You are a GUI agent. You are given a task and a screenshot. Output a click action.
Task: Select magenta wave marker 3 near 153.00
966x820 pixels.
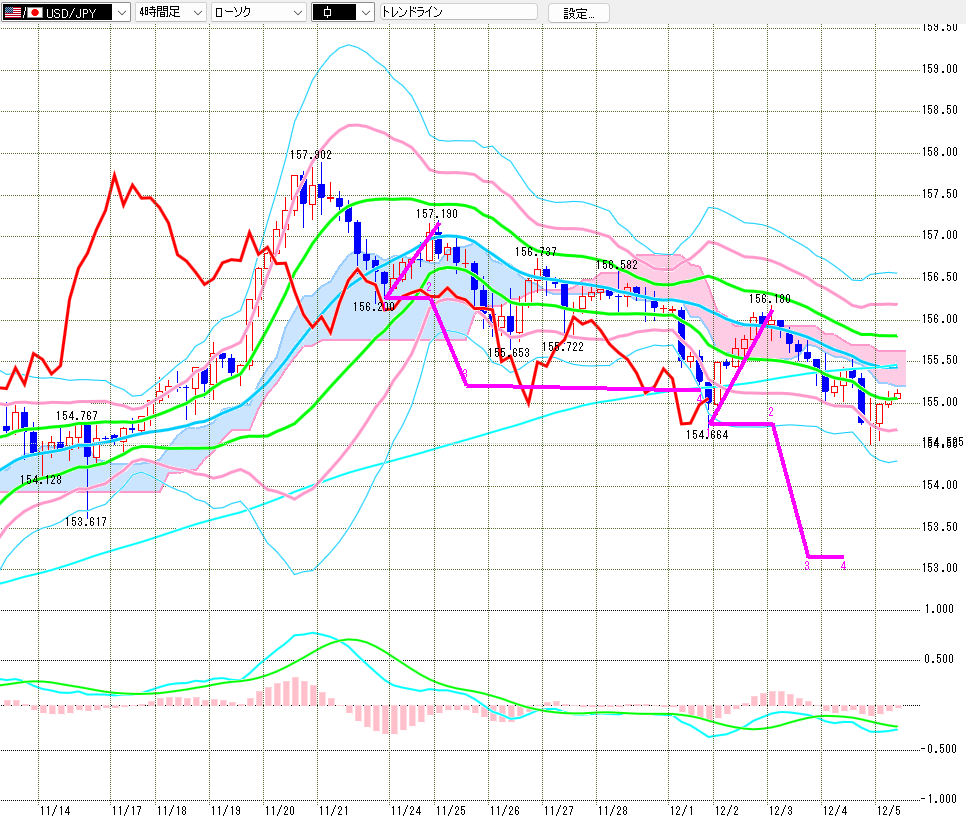click(806, 566)
